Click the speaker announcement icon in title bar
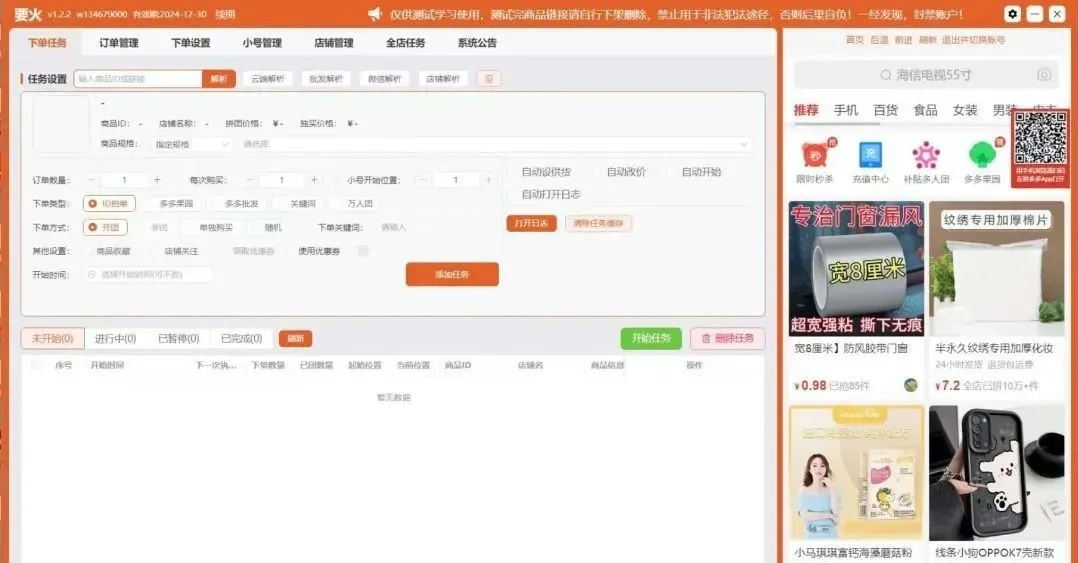This screenshot has height=563, width=1078. pyautogui.click(x=375, y=14)
